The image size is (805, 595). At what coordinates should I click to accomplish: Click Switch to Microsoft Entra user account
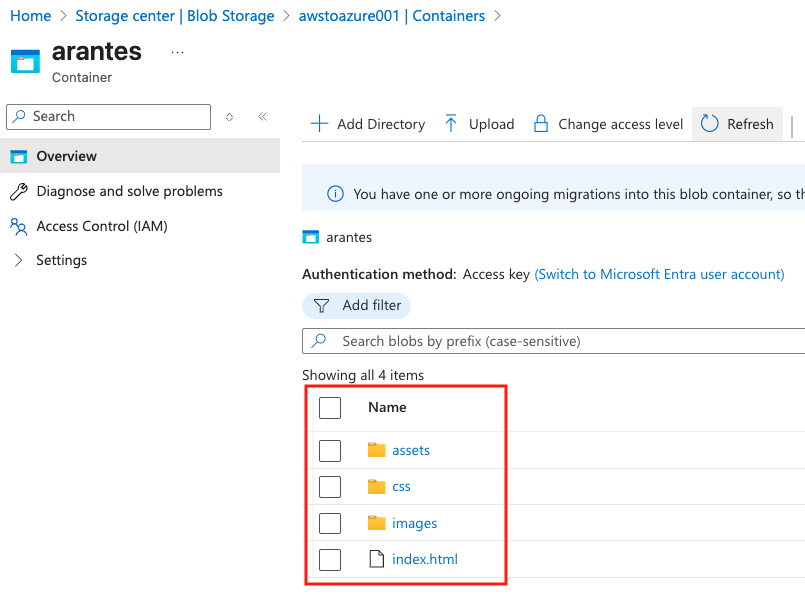(659, 274)
